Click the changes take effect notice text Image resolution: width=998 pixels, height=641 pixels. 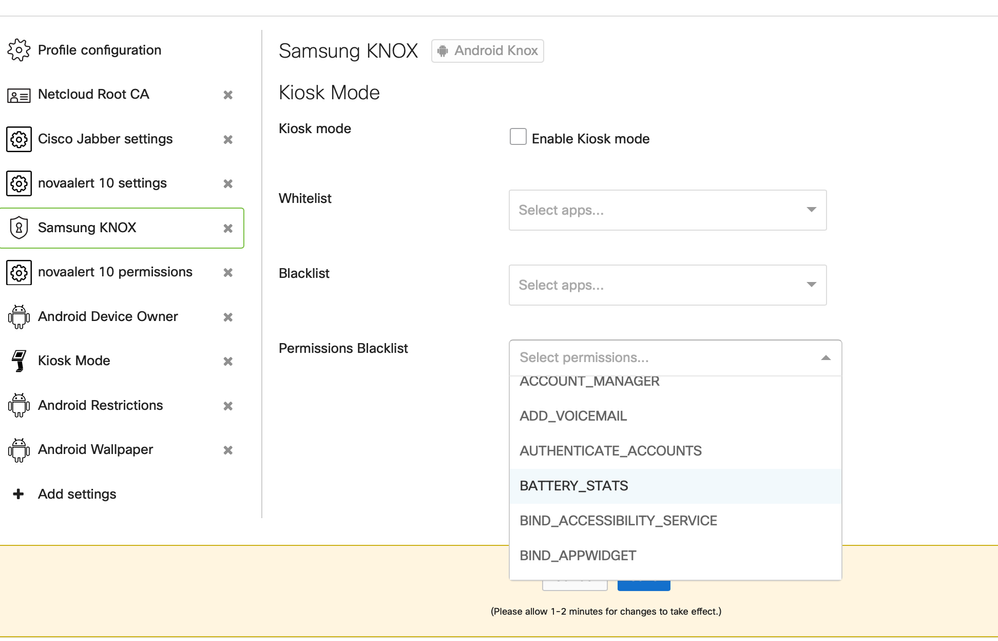tap(606, 612)
